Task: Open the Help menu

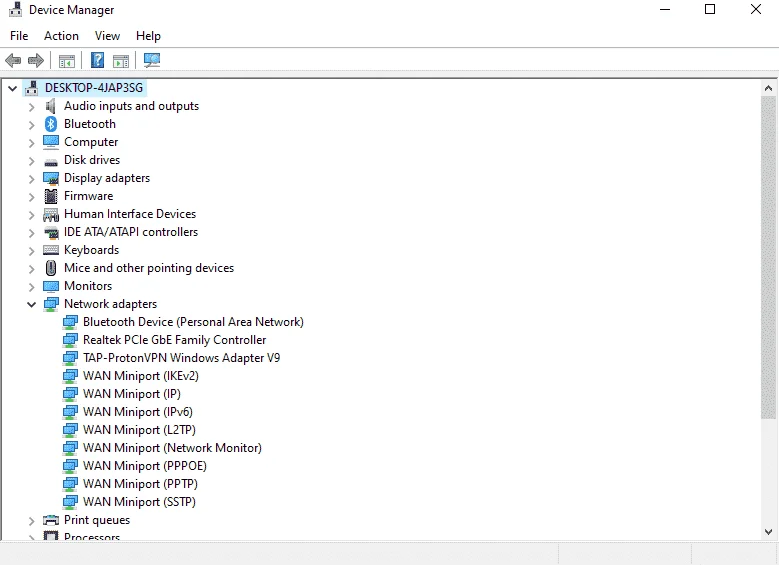Action: [148, 36]
